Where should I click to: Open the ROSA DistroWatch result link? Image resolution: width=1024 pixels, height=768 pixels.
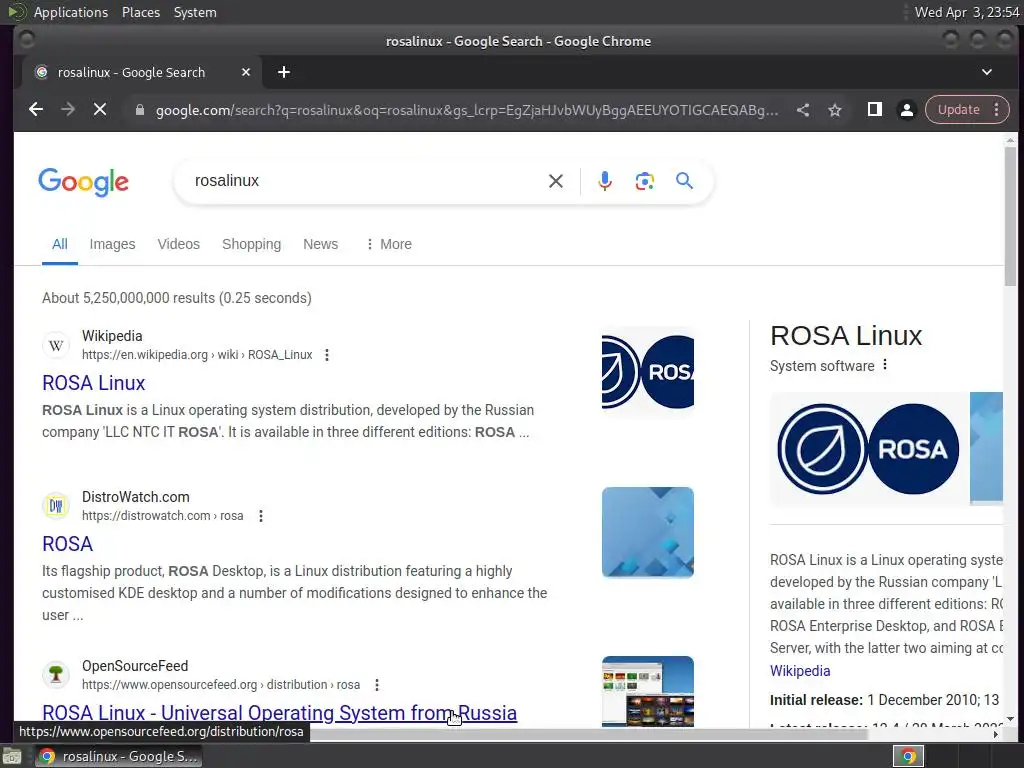pyautogui.click(x=67, y=544)
